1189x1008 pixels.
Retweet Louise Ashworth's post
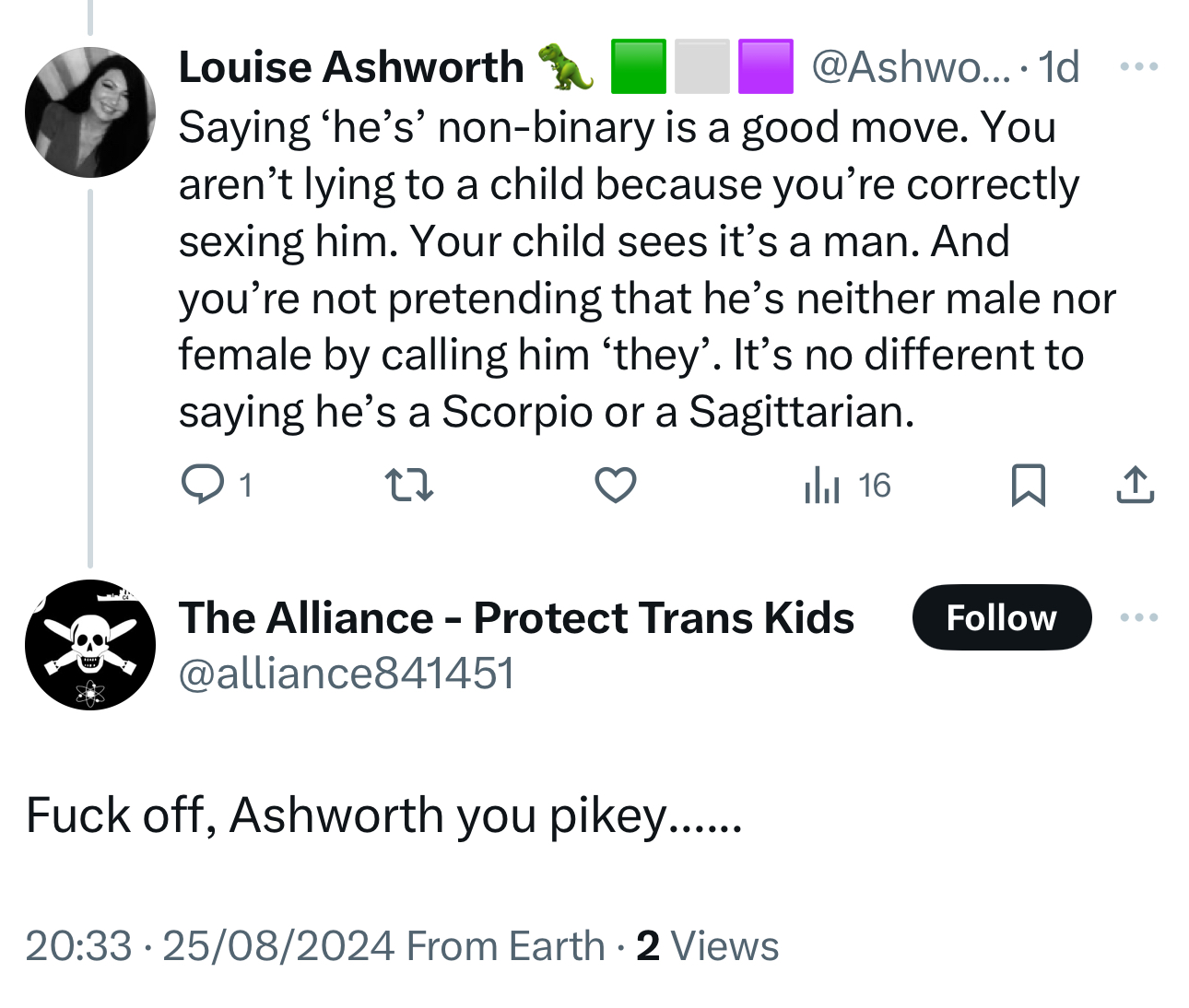tap(409, 485)
